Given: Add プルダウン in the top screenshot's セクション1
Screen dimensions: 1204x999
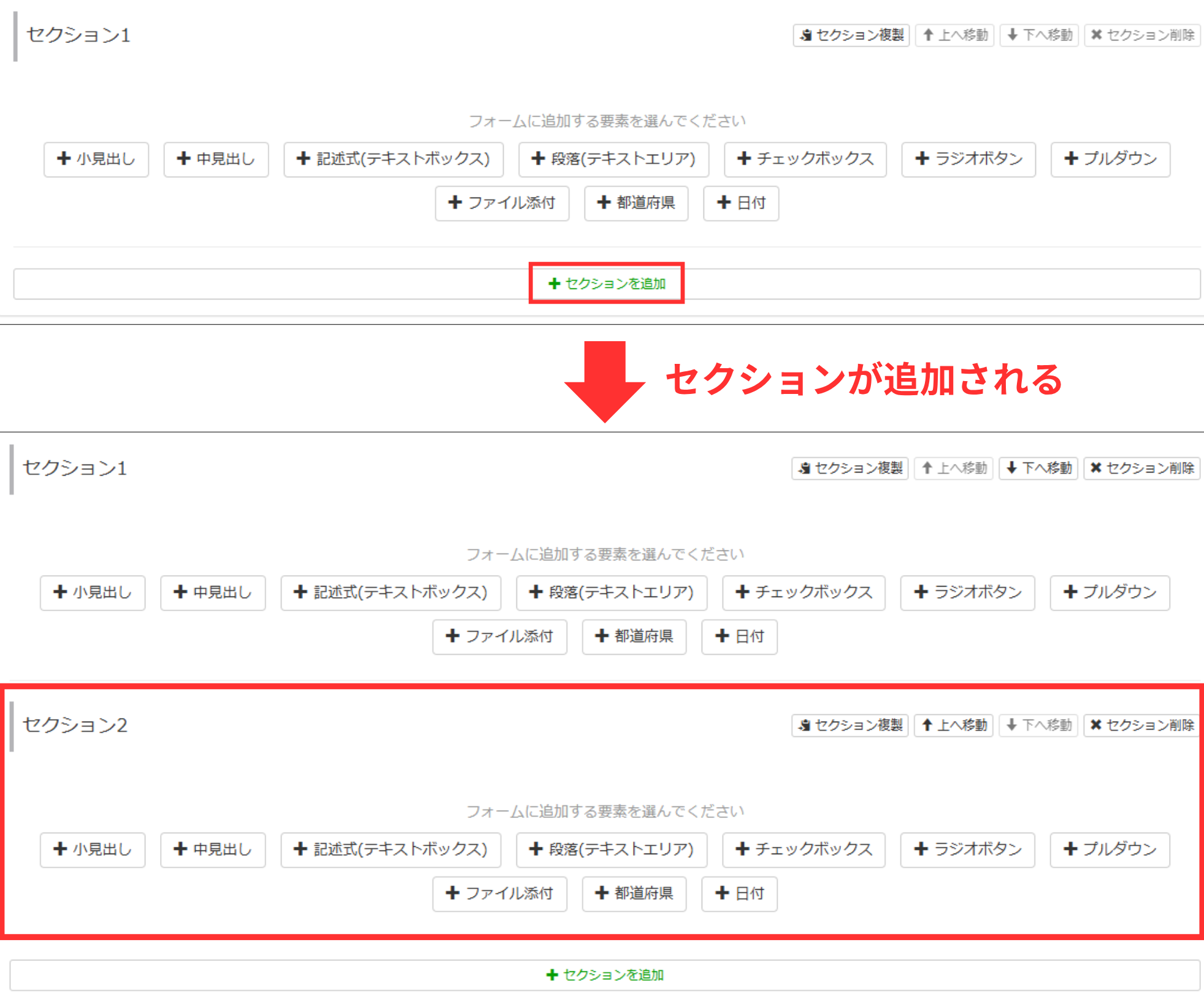Looking at the screenshot, I should (x=1110, y=160).
